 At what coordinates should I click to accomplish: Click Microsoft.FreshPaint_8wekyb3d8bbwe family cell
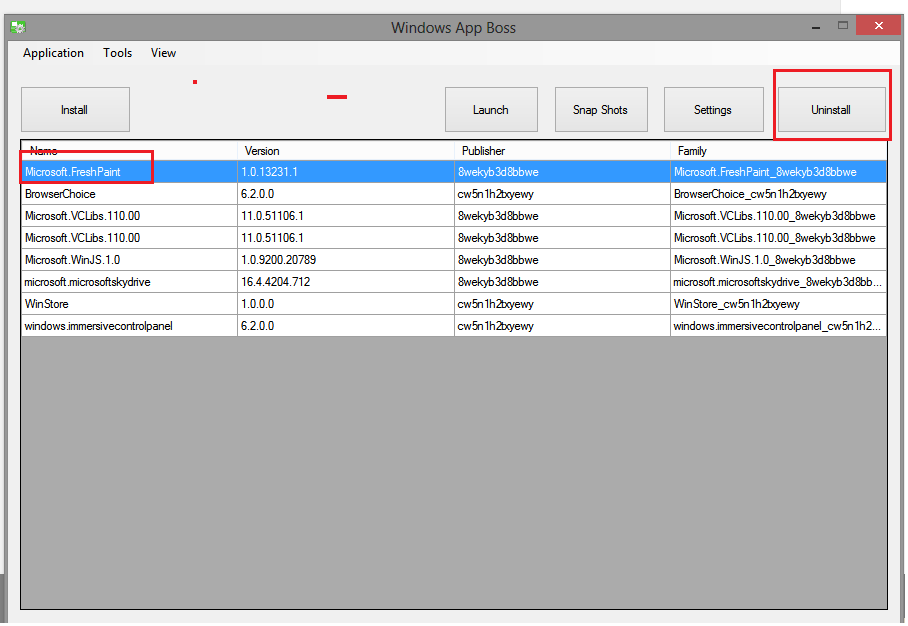(x=779, y=172)
